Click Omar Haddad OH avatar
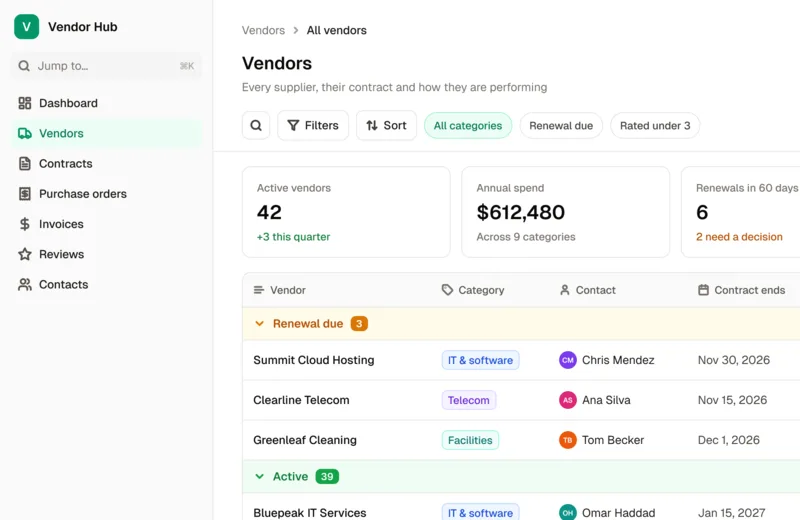The height and width of the screenshot is (520, 800). 568,513
